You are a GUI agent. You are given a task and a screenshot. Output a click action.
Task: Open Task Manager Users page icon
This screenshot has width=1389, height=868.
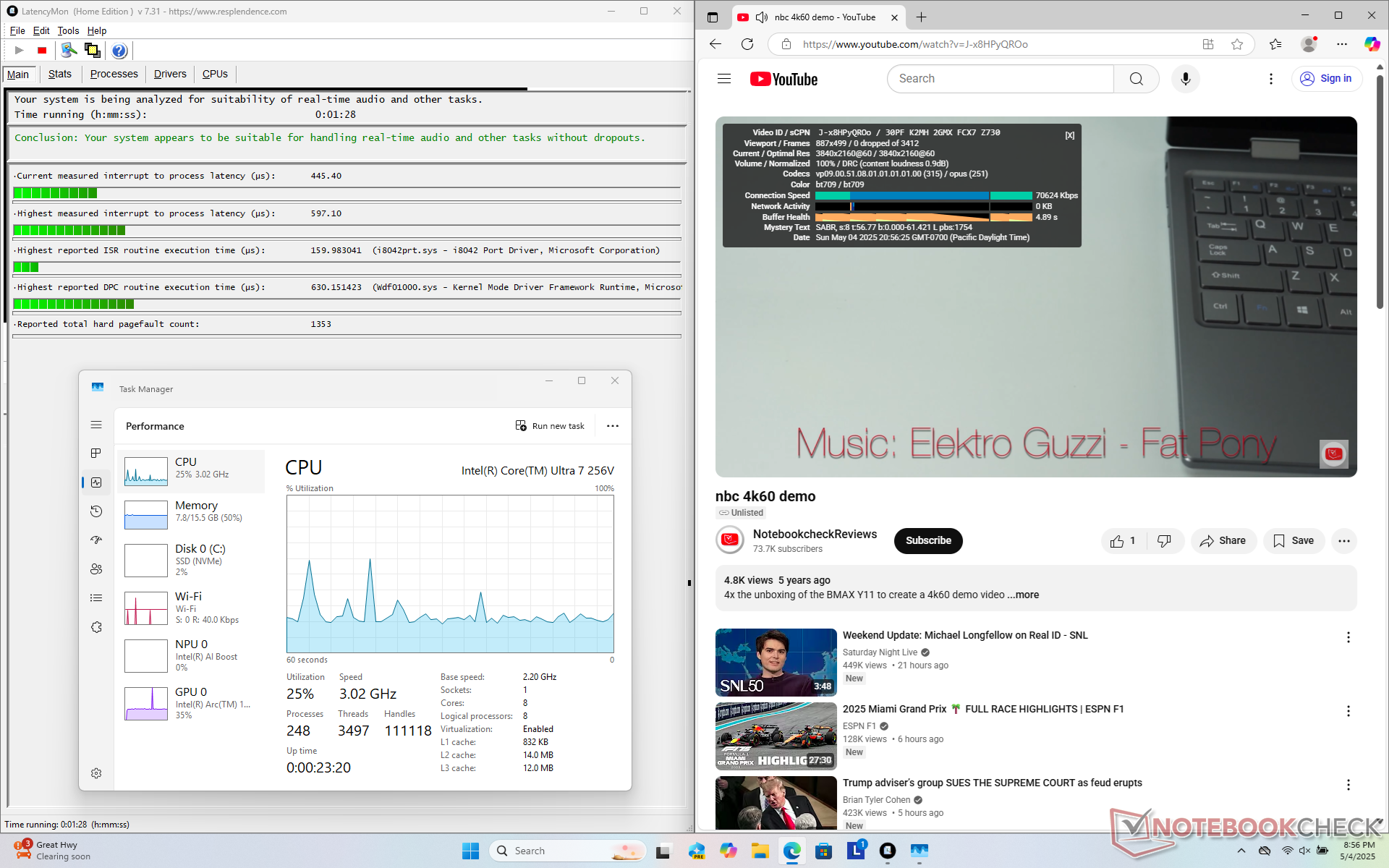(x=96, y=569)
